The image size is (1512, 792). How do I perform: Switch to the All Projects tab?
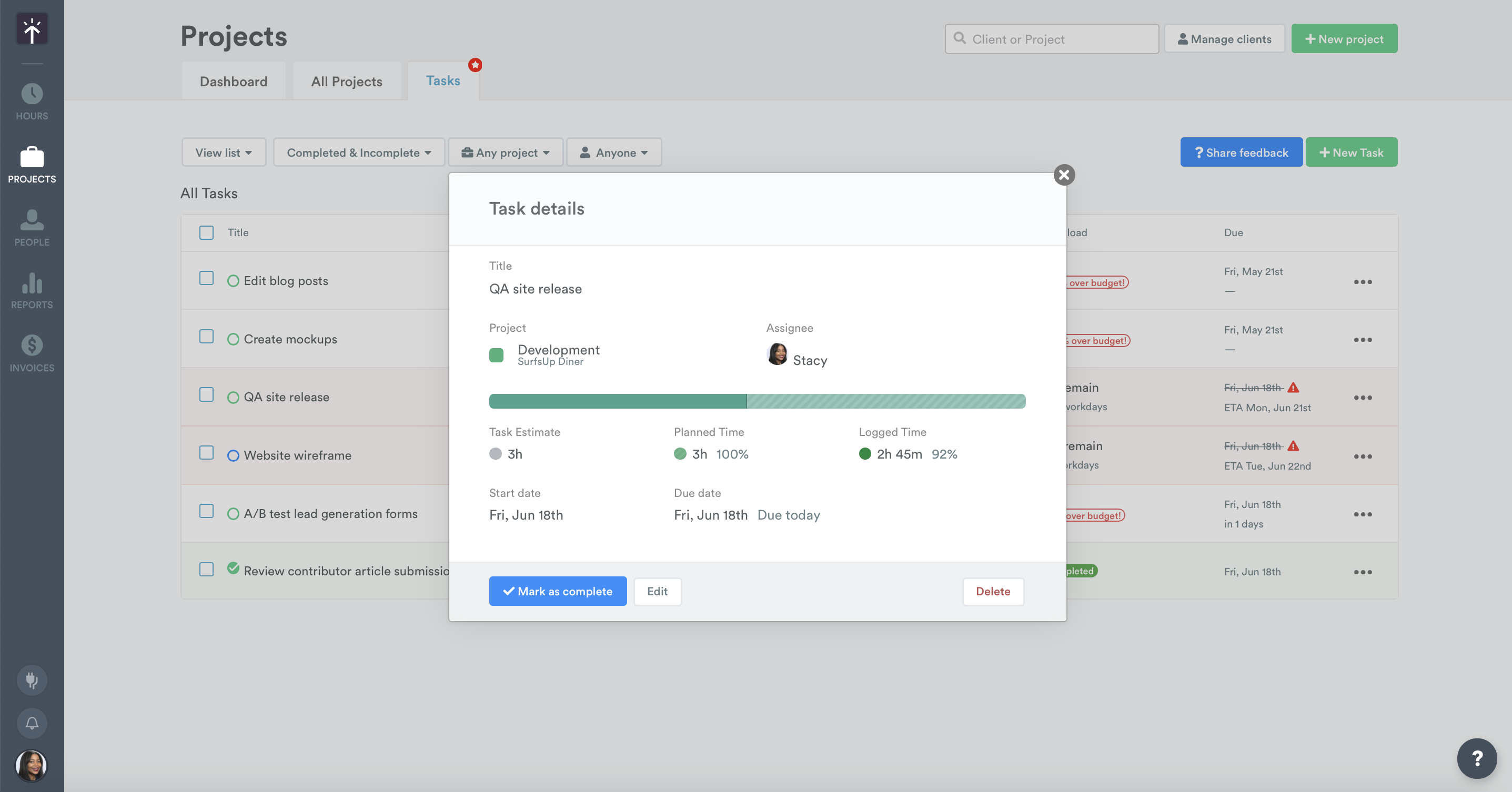(346, 82)
